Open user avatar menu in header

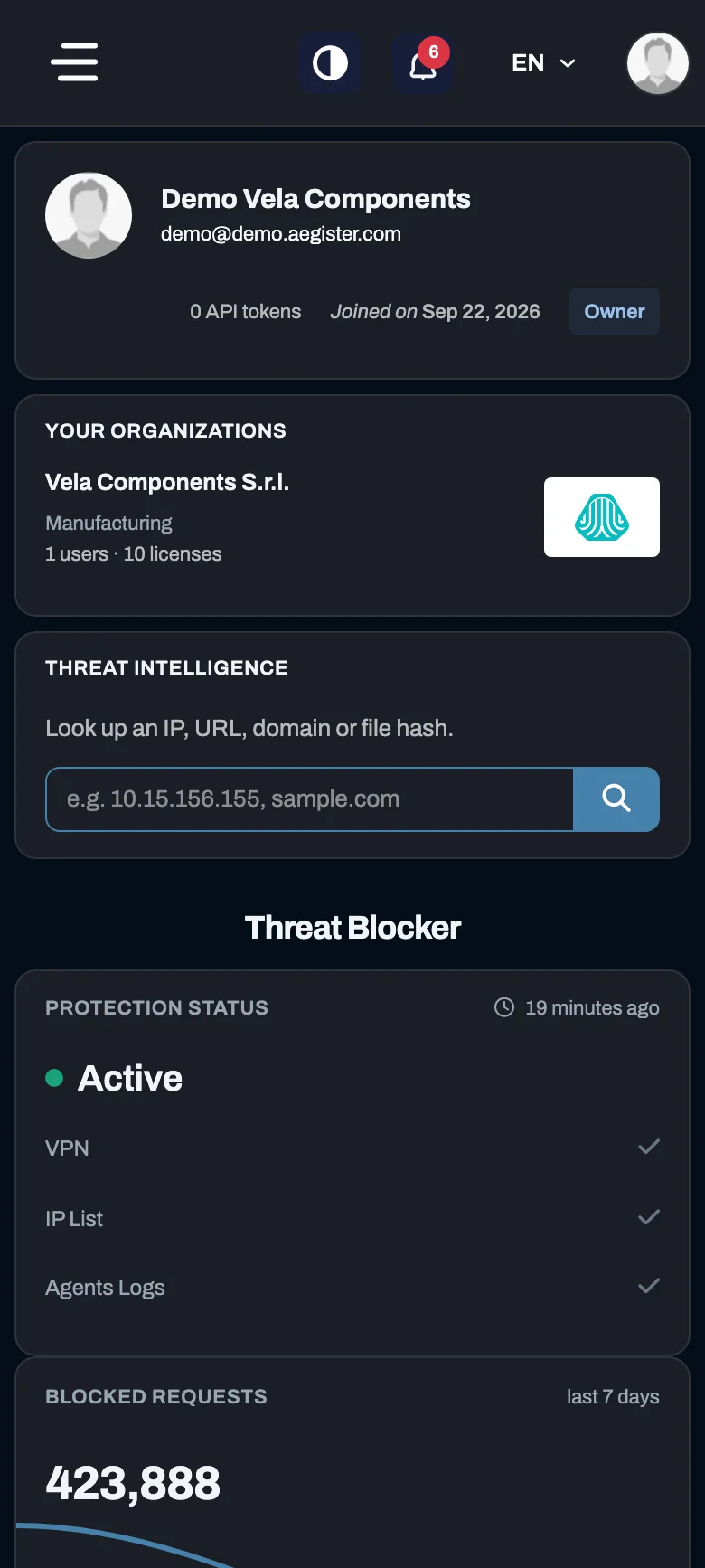pos(658,63)
